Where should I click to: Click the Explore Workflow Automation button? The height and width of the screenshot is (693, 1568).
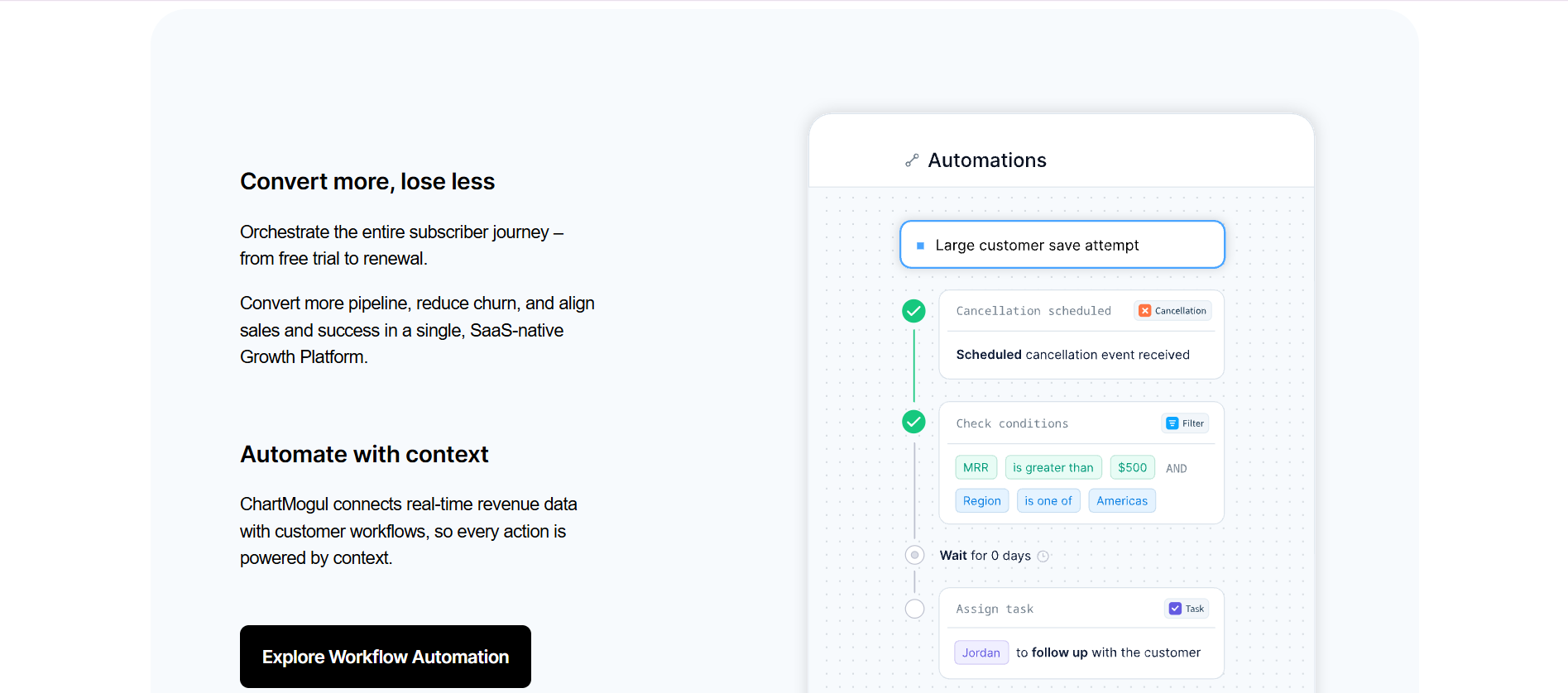385,657
